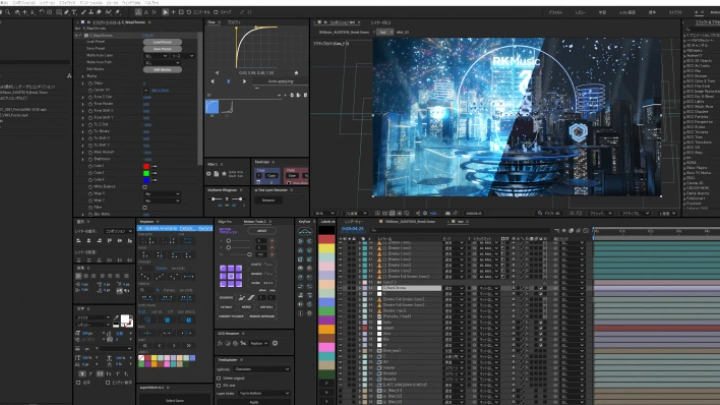The height and width of the screenshot is (405, 720).
Task: Click the eye icon in the small tools panel
Action: point(209,174)
